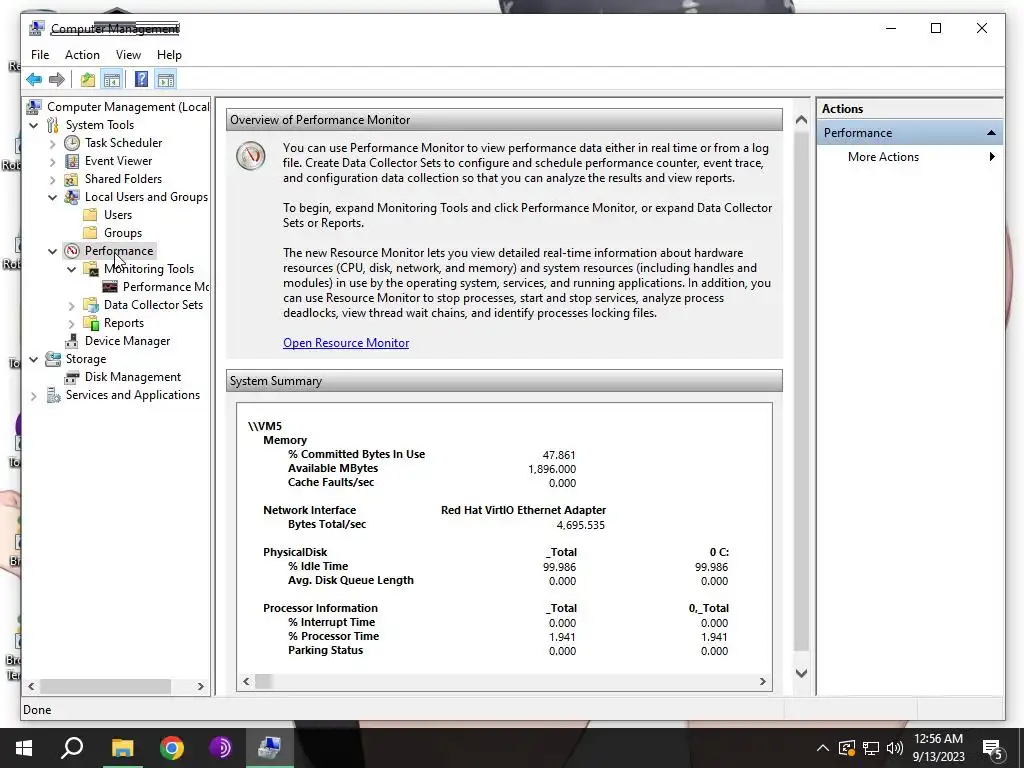1024x768 pixels.
Task: Open the notifications action center icon
Action: 993,749
